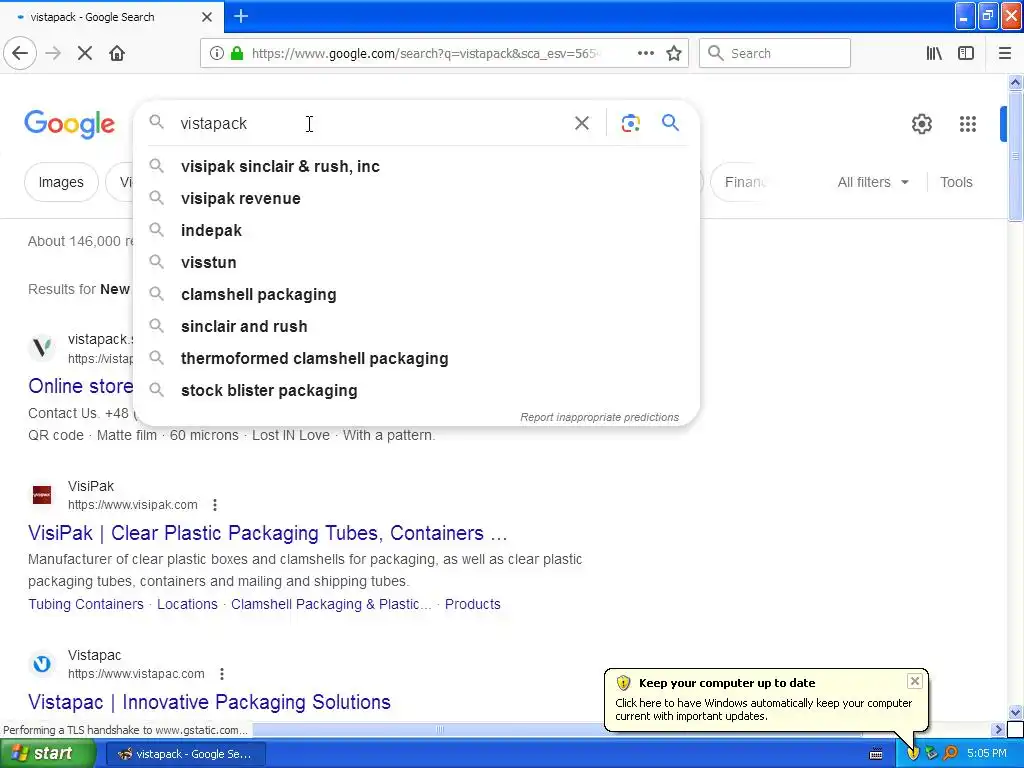
Task: Open the Products sitelink
Action: pos(473,604)
